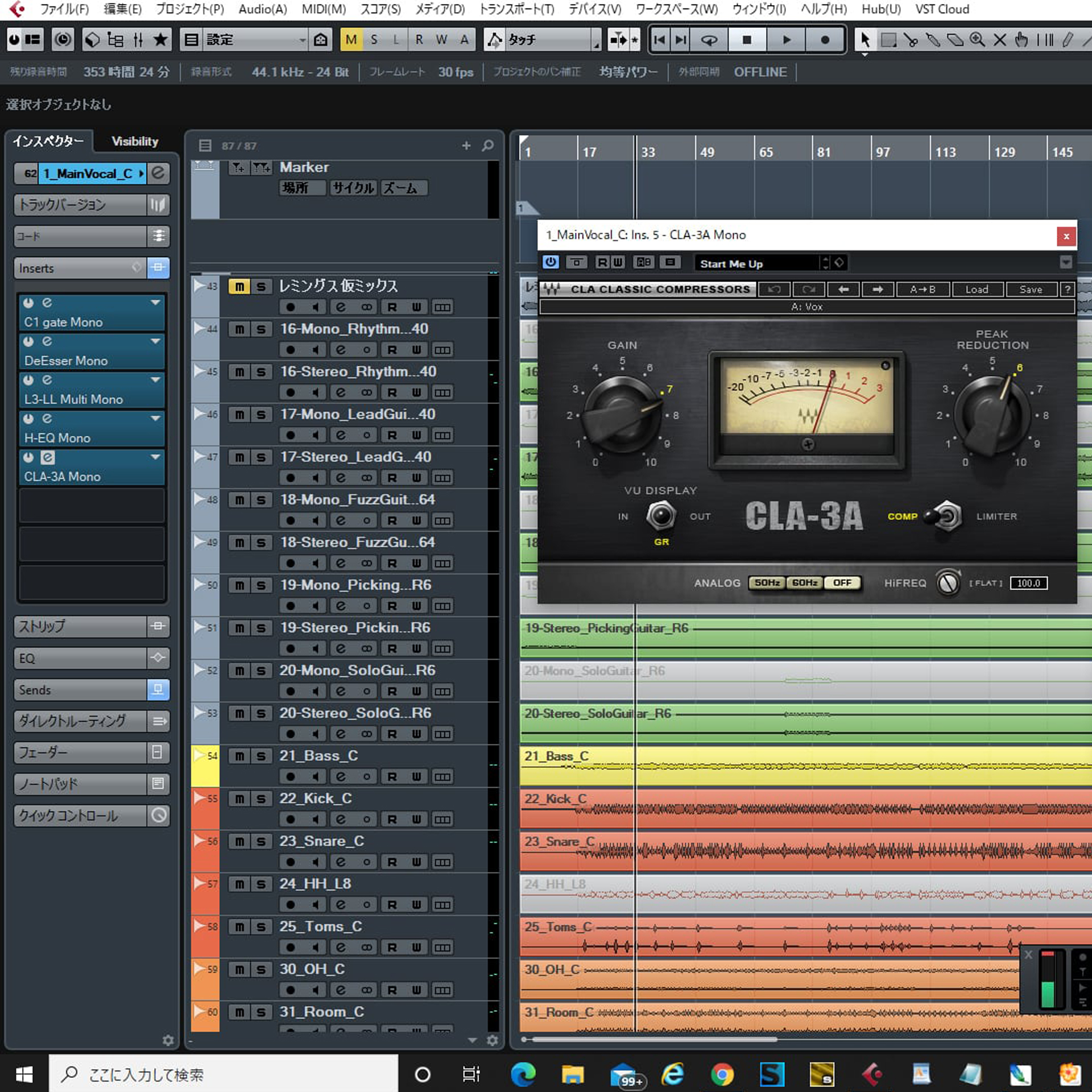This screenshot has width=1092, height=1092.
Task: Open the C1 gate Mono insert dropdown
Action: [x=155, y=303]
